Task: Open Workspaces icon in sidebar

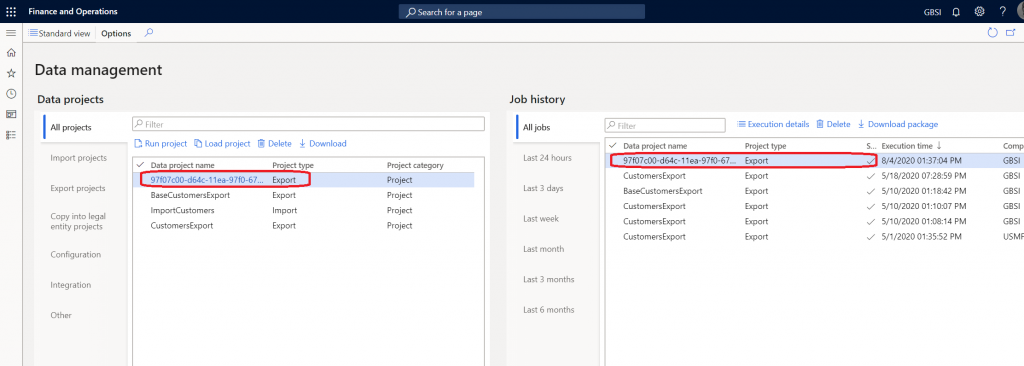Action: coord(10,114)
